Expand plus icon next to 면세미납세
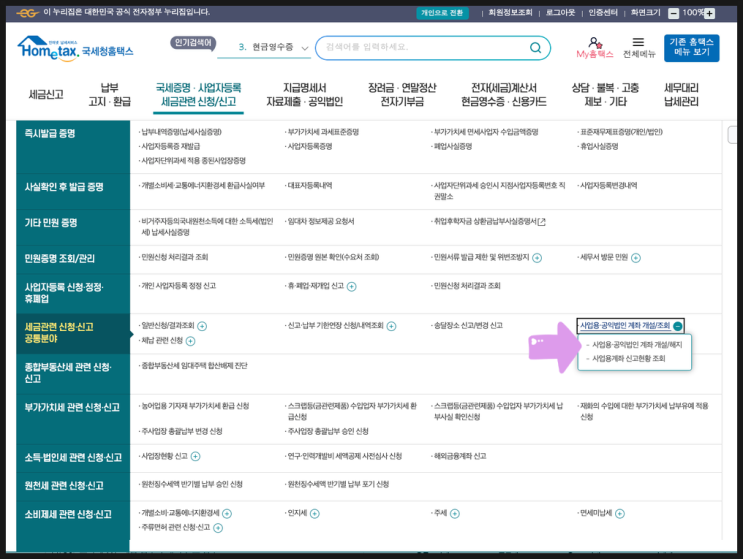This screenshot has width=743, height=559. click(620, 514)
